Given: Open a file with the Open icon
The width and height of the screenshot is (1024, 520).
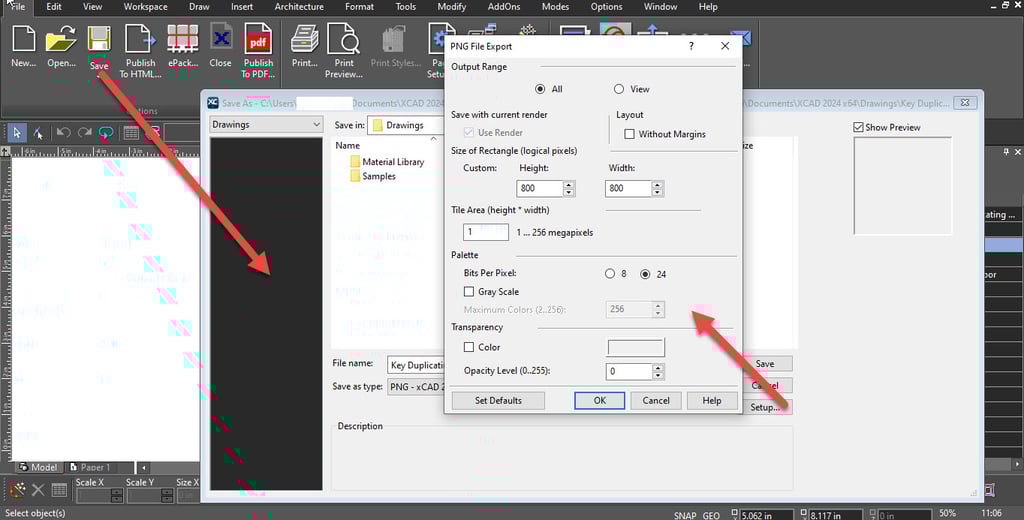Looking at the screenshot, I should (x=61, y=39).
